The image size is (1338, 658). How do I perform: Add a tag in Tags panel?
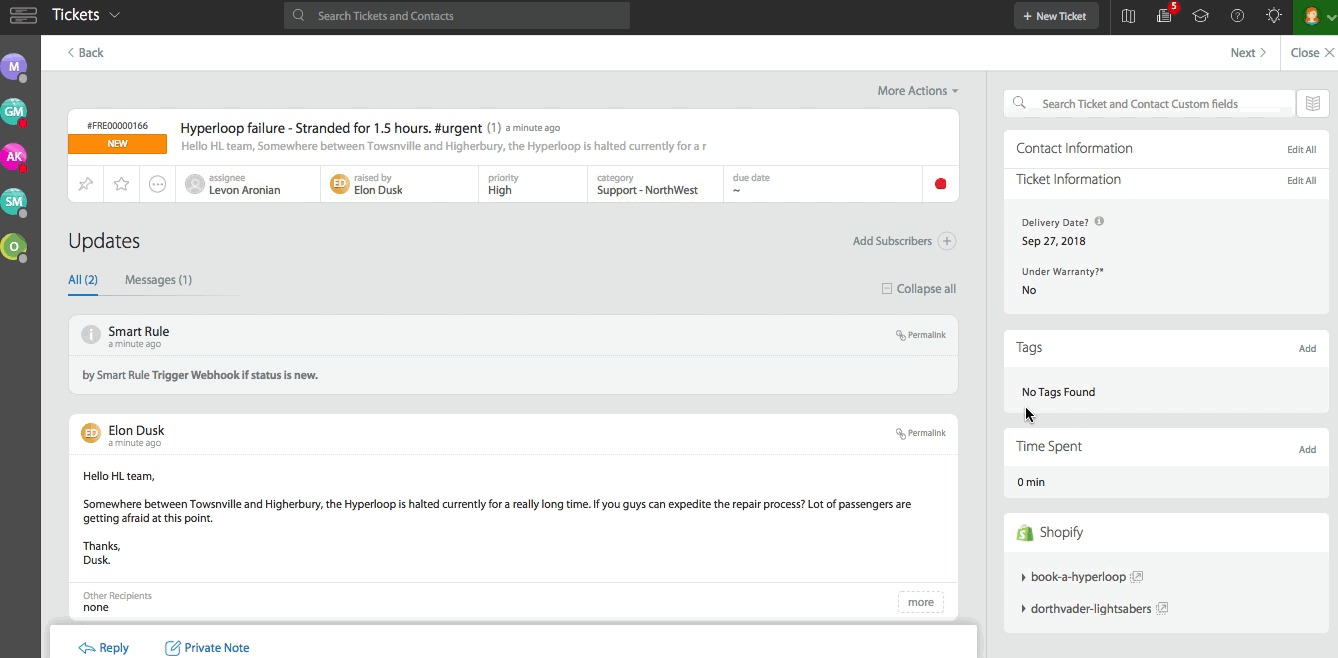click(1307, 349)
